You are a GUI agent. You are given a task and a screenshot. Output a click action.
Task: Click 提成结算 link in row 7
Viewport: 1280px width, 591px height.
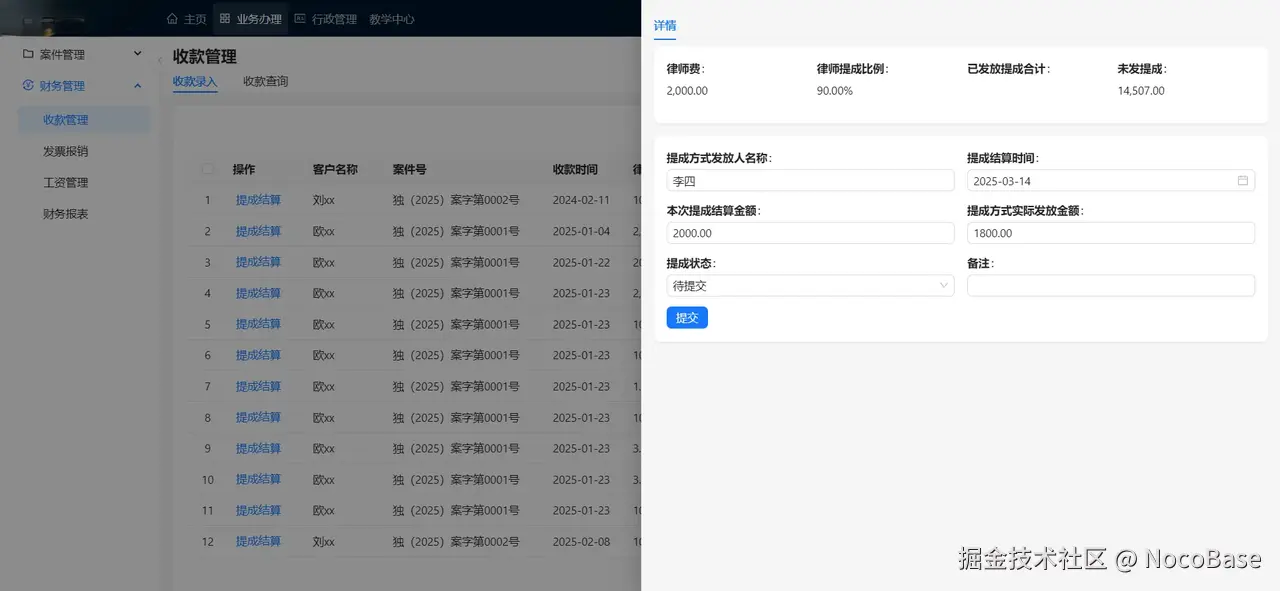(x=258, y=386)
